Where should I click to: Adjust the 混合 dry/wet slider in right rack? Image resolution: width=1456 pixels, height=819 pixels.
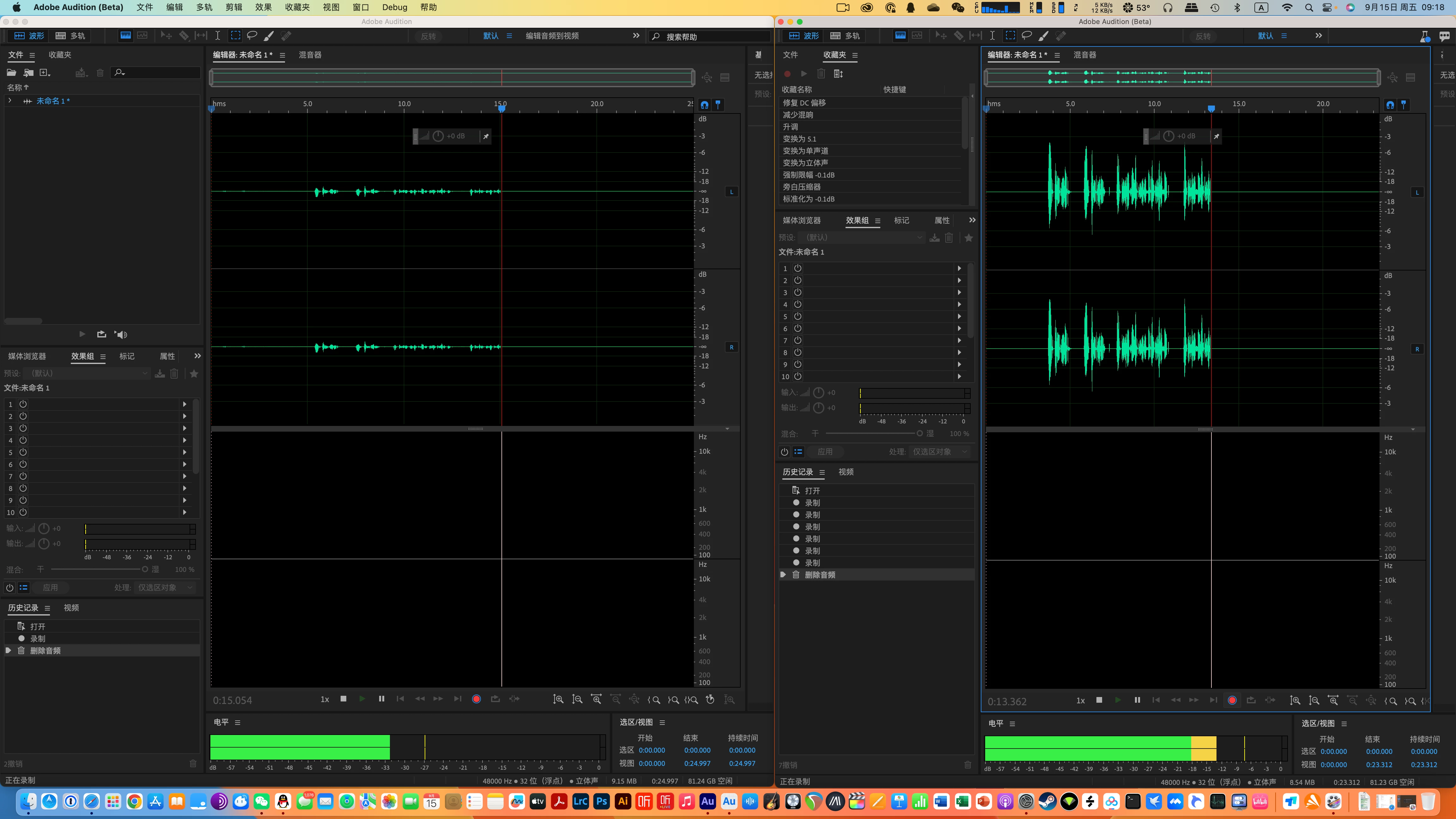point(919,434)
